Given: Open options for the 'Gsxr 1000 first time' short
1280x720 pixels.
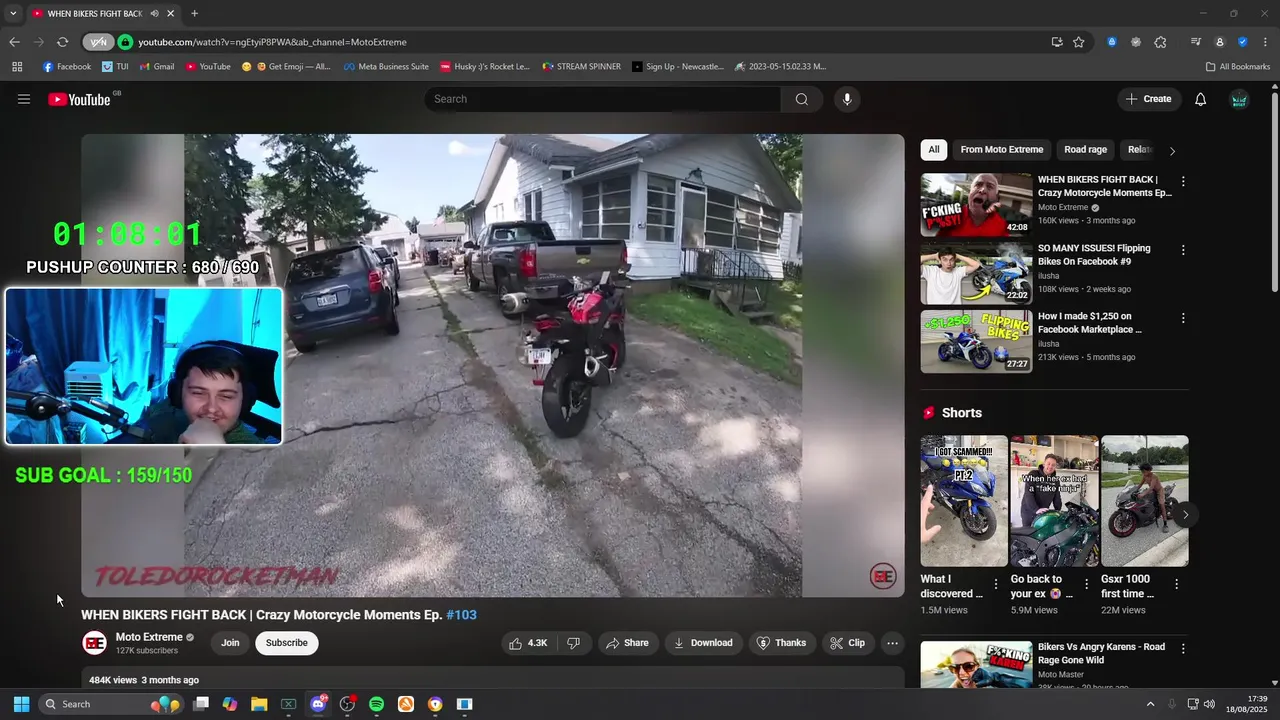Looking at the screenshot, I should coord(1176,584).
